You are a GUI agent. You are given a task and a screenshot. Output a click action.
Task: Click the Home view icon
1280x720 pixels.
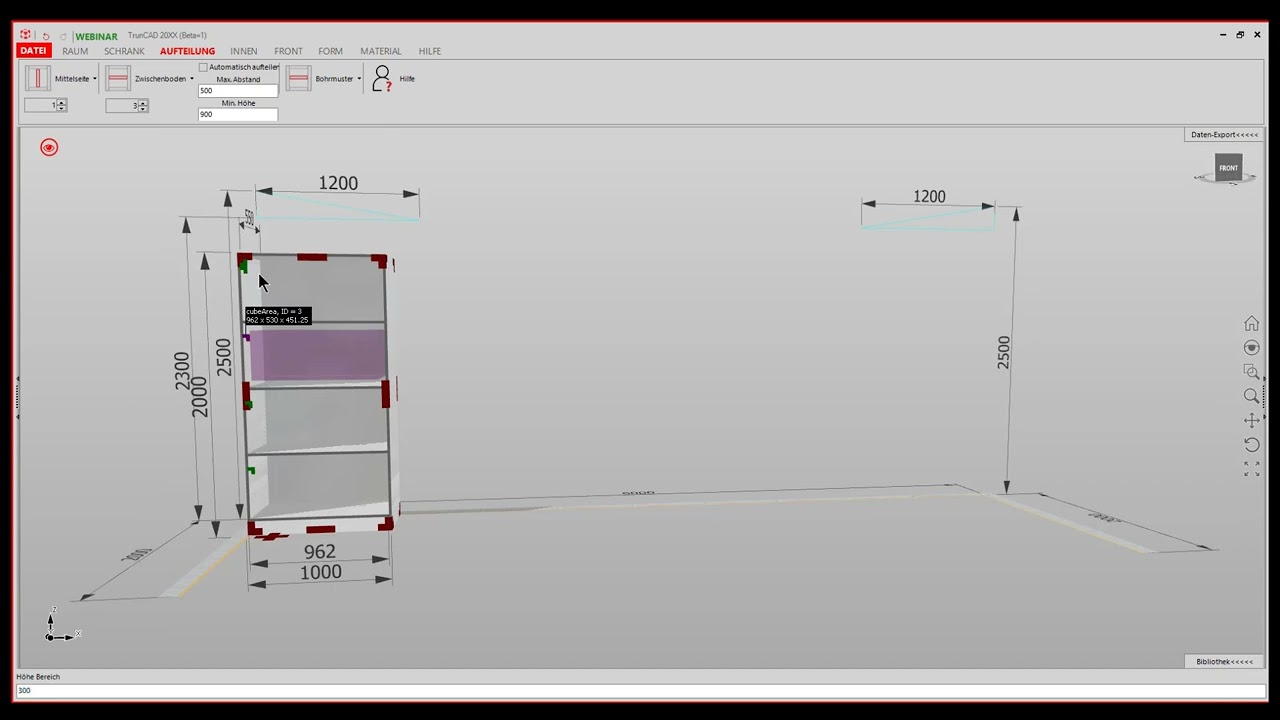point(1251,323)
